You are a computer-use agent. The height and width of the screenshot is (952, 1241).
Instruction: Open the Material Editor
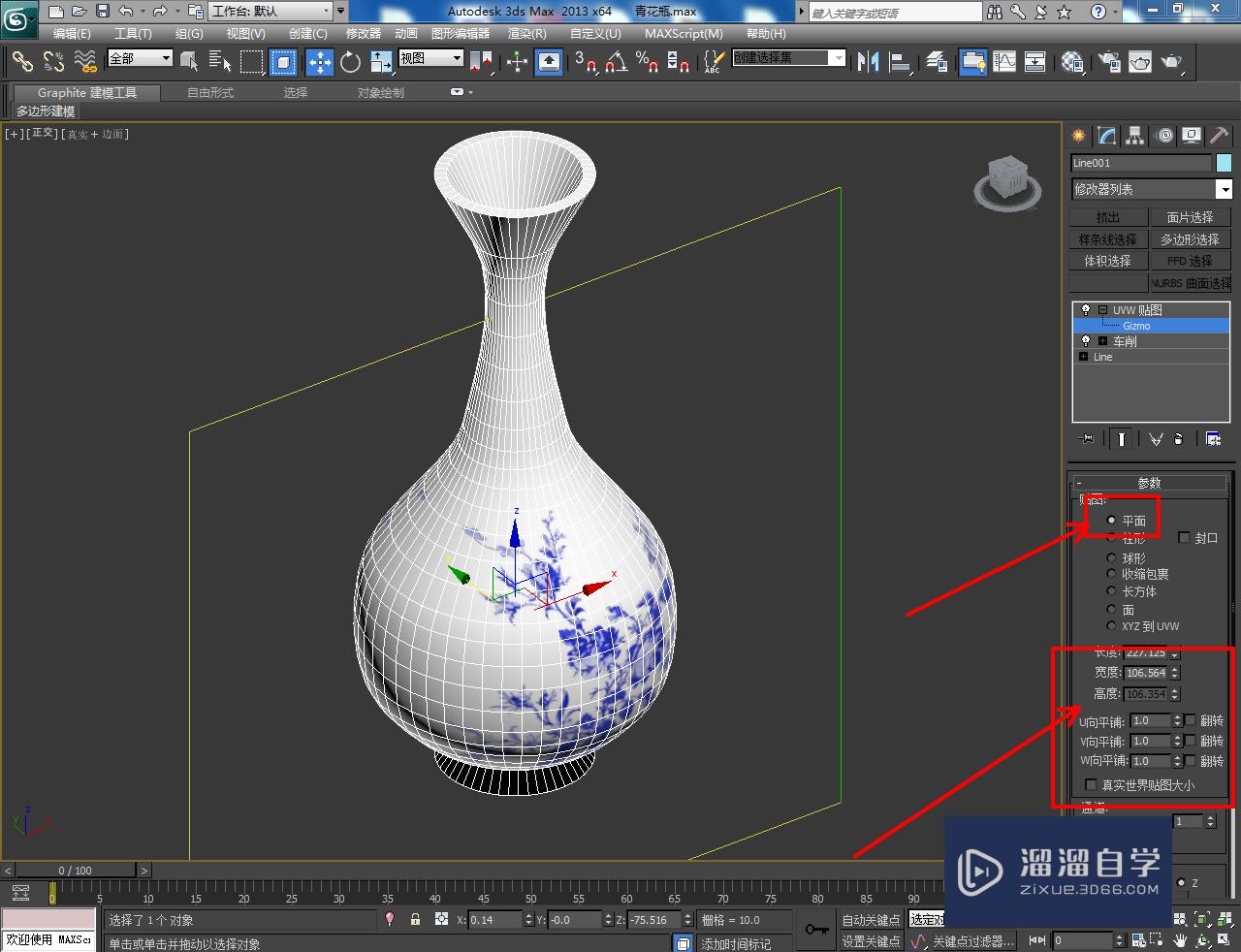pos(1071,62)
